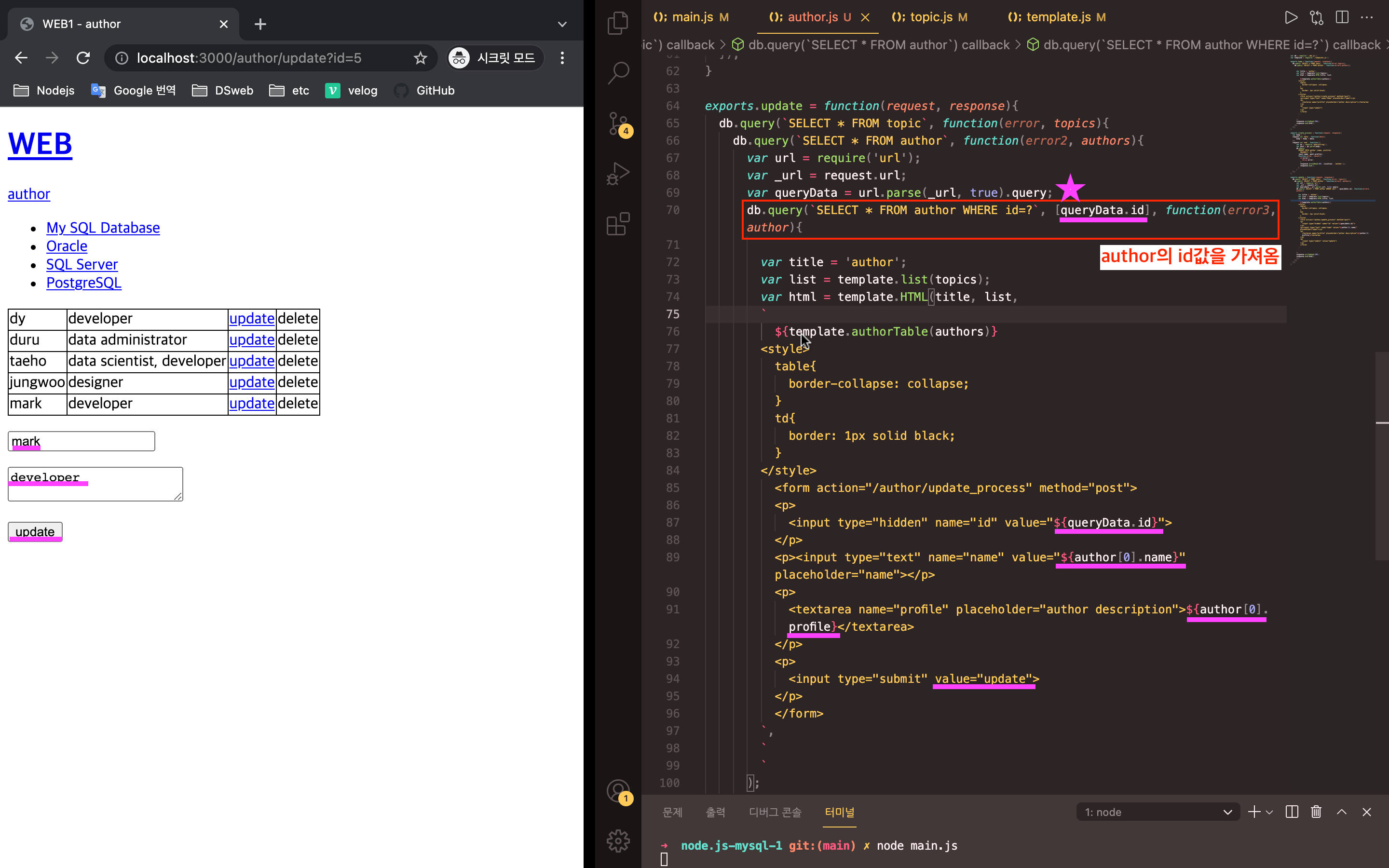Kill terminal with trash icon
Image resolution: width=1389 pixels, height=868 pixels.
click(1316, 812)
